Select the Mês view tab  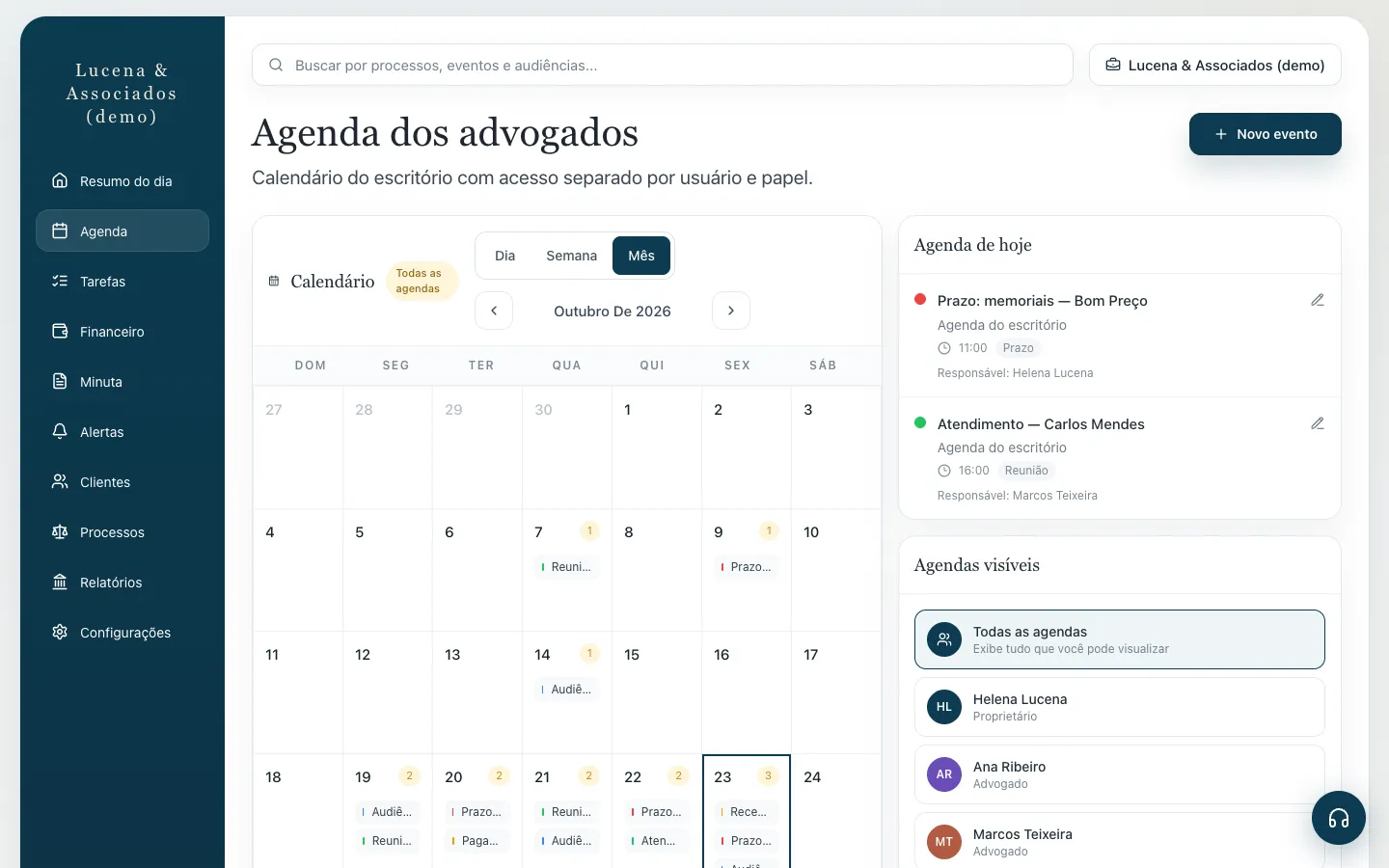tap(641, 256)
